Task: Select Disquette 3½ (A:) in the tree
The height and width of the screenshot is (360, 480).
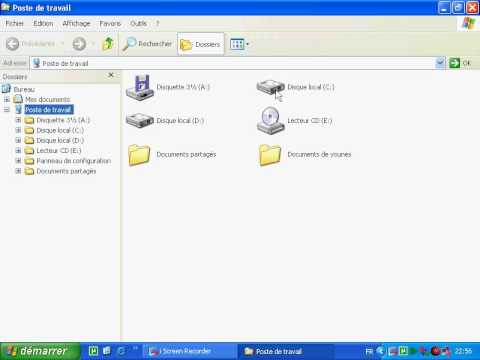Action: click(63, 120)
